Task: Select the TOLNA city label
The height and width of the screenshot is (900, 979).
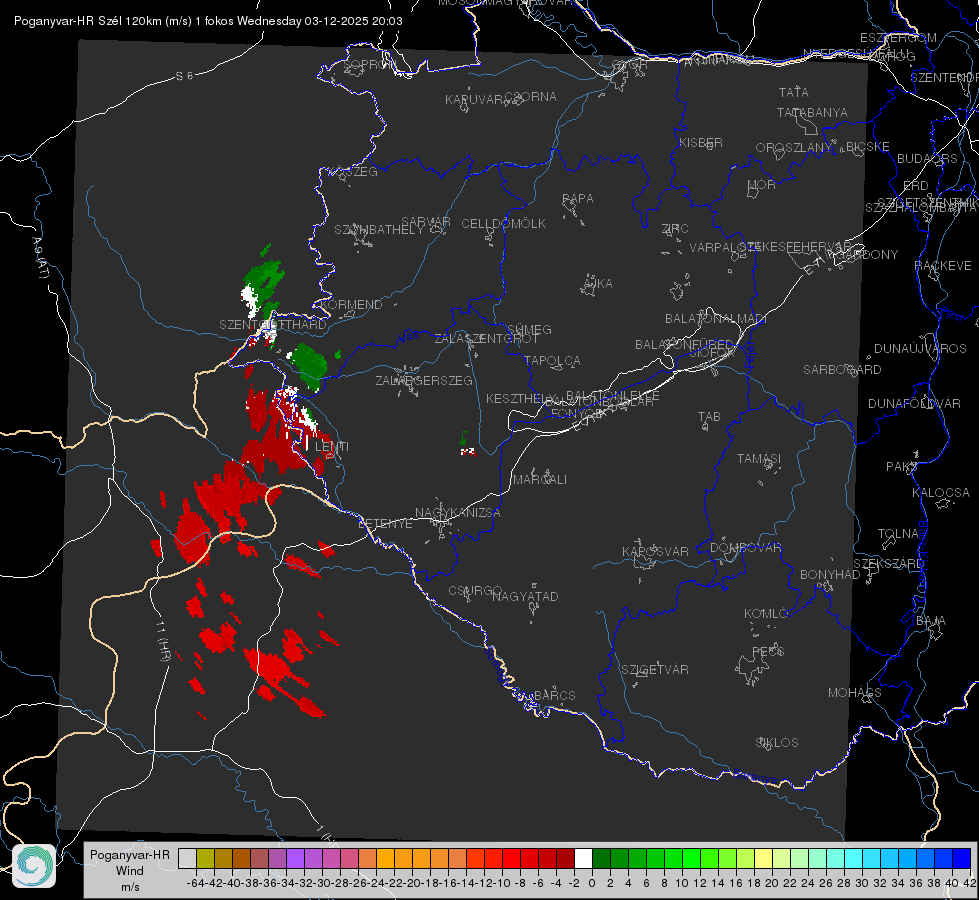Action: click(x=898, y=533)
